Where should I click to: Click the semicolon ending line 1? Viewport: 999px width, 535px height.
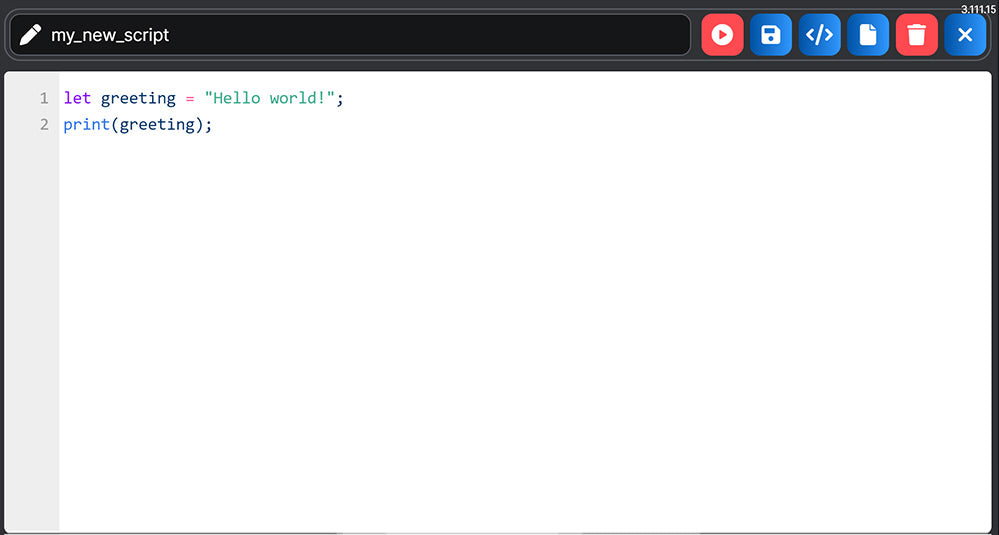pos(340,98)
